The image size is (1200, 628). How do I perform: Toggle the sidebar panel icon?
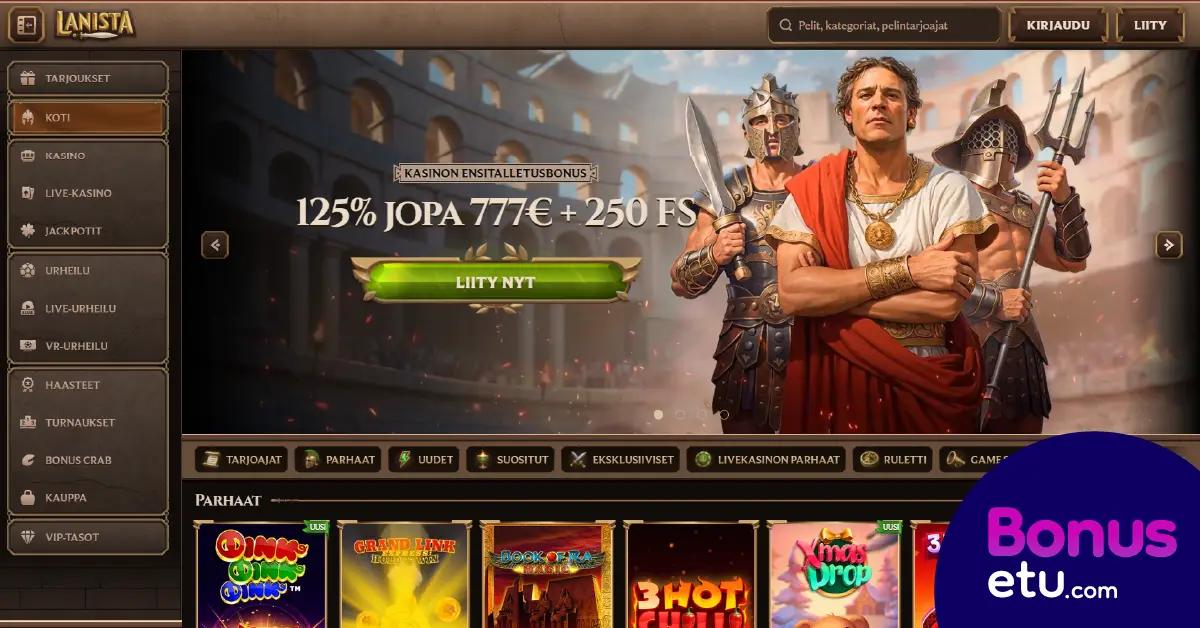[26, 25]
